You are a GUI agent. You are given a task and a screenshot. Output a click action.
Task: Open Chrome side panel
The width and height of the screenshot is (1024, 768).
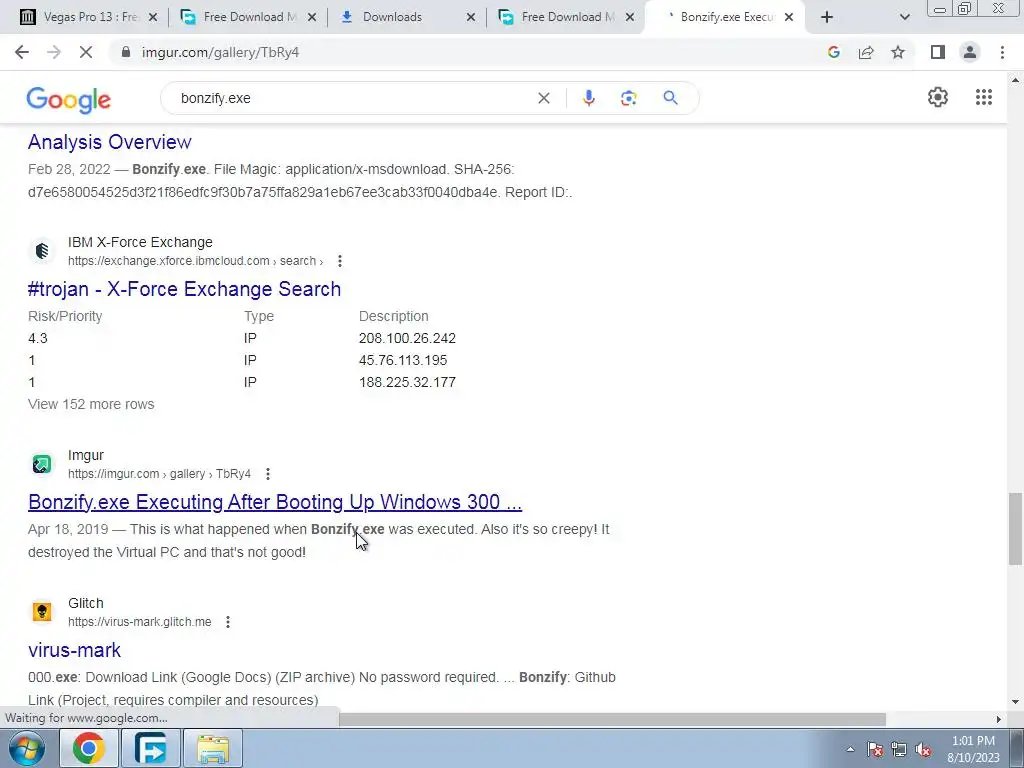pyautogui.click(x=938, y=52)
